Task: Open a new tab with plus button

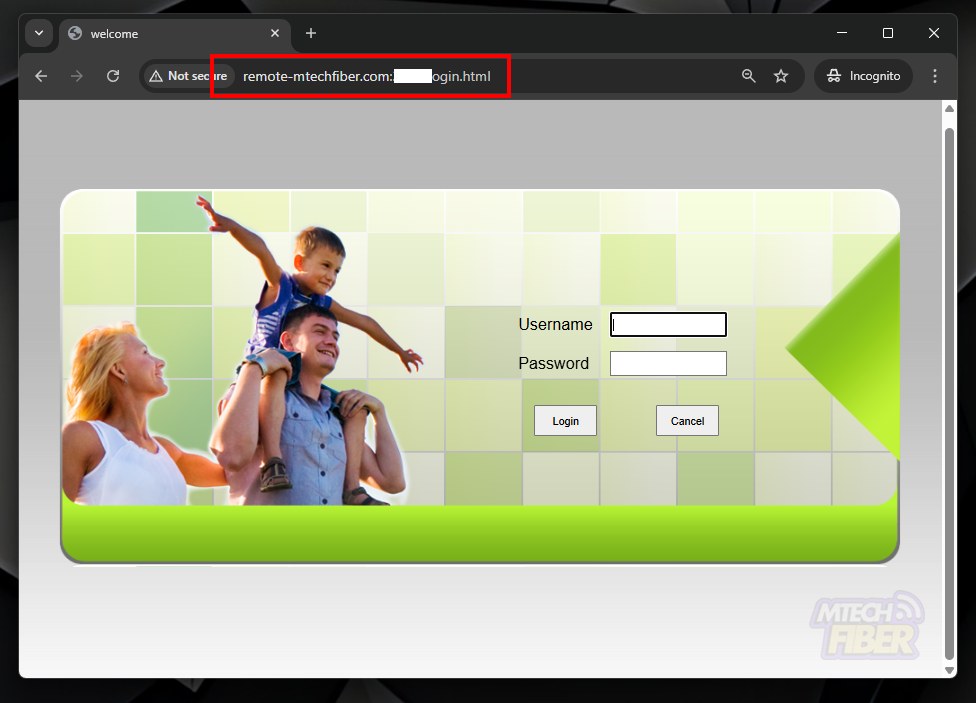Action: pyautogui.click(x=311, y=33)
